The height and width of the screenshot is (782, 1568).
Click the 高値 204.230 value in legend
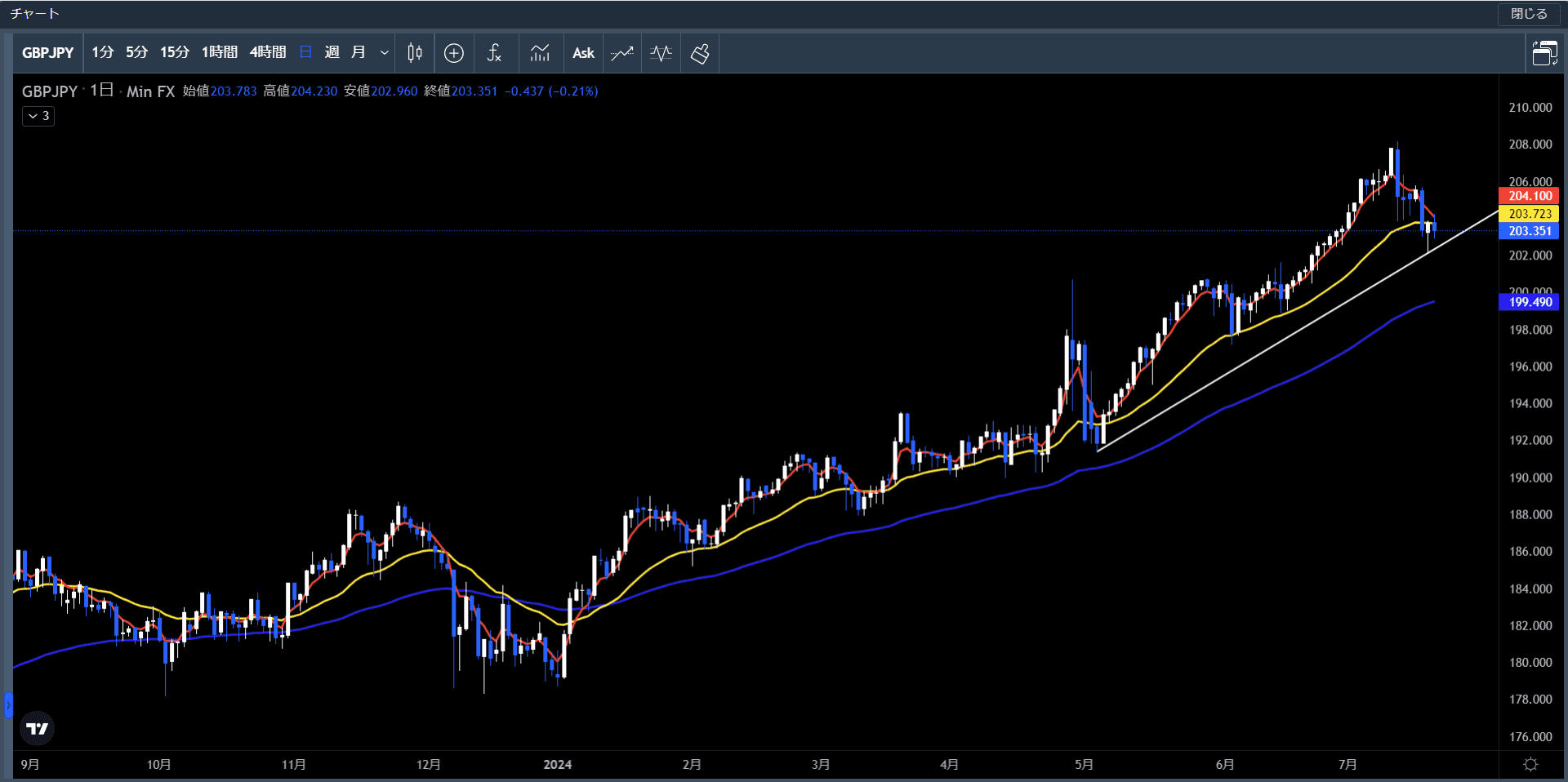[314, 91]
